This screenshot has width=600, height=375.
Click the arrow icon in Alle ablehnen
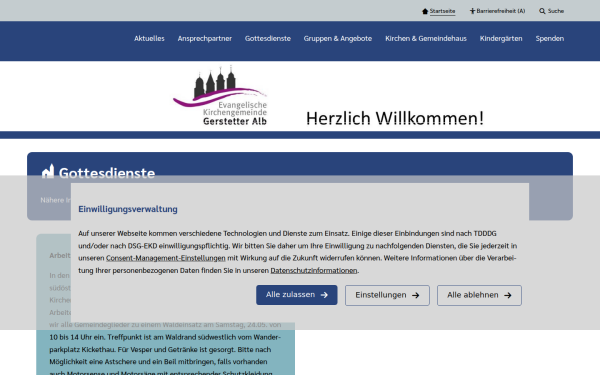tap(508, 295)
